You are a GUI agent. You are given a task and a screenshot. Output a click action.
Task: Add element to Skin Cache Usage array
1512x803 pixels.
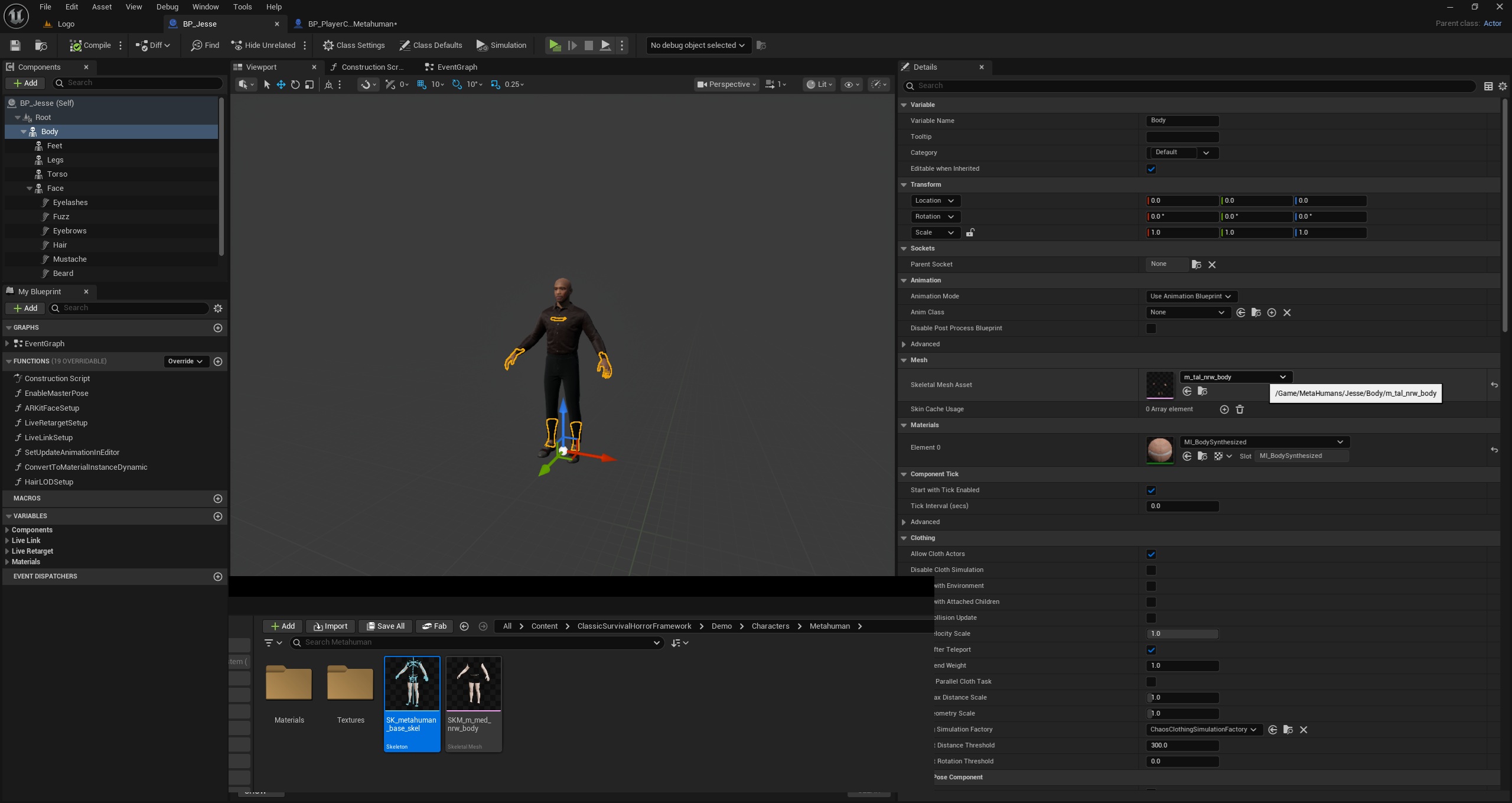click(1224, 409)
